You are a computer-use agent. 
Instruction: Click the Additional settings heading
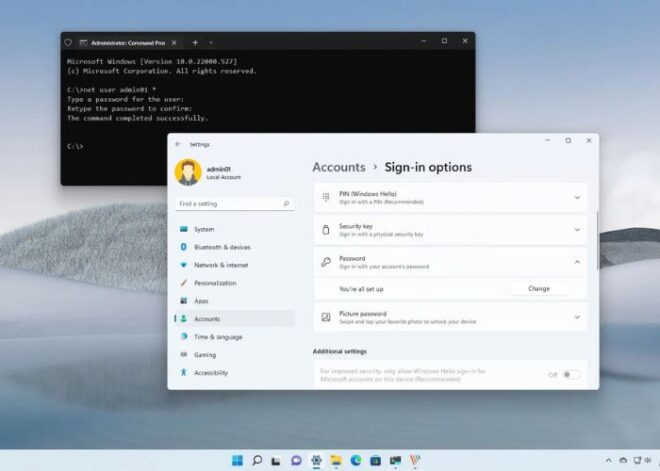coord(340,351)
